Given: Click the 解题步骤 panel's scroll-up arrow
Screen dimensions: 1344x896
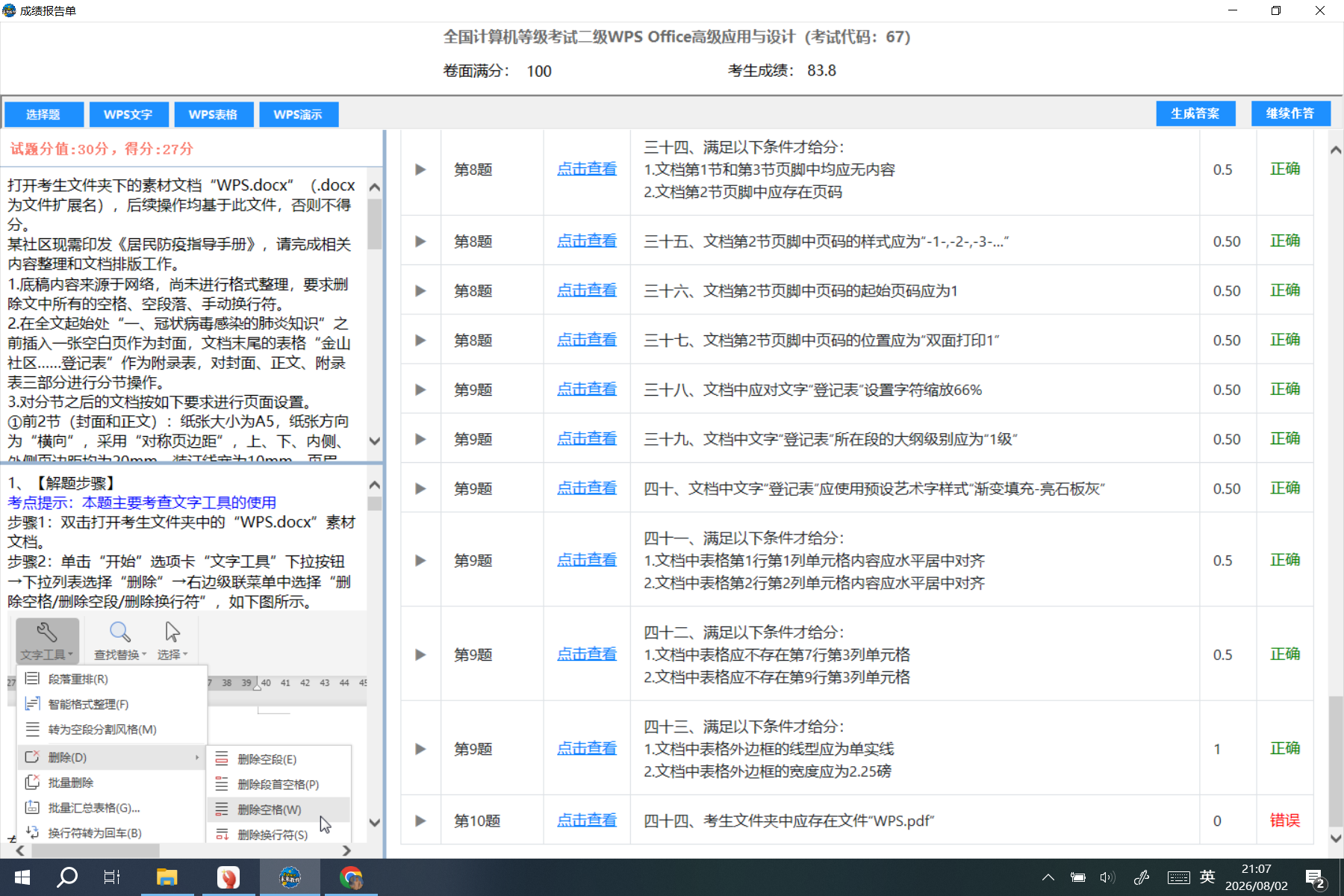Looking at the screenshot, I should 375,485.
